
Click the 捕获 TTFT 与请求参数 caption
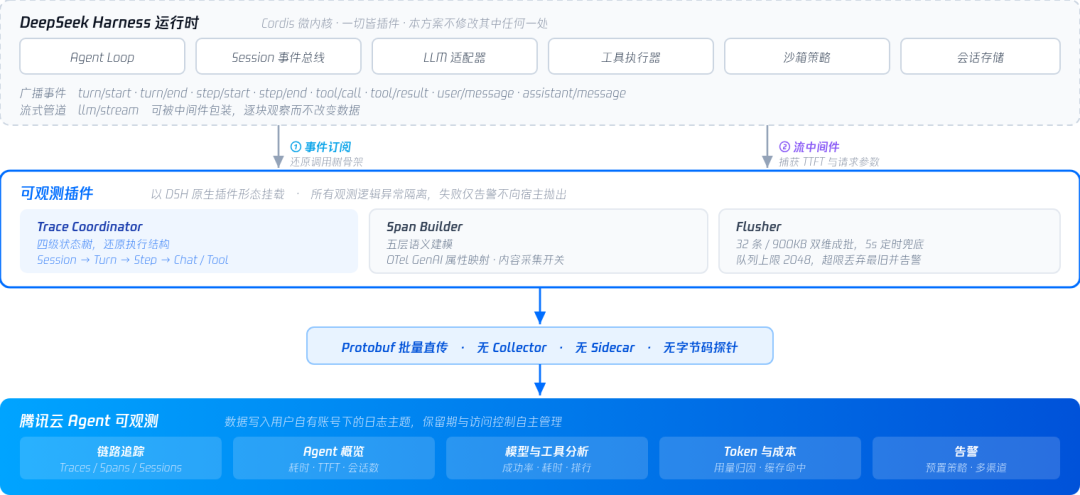(x=829, y=162)
